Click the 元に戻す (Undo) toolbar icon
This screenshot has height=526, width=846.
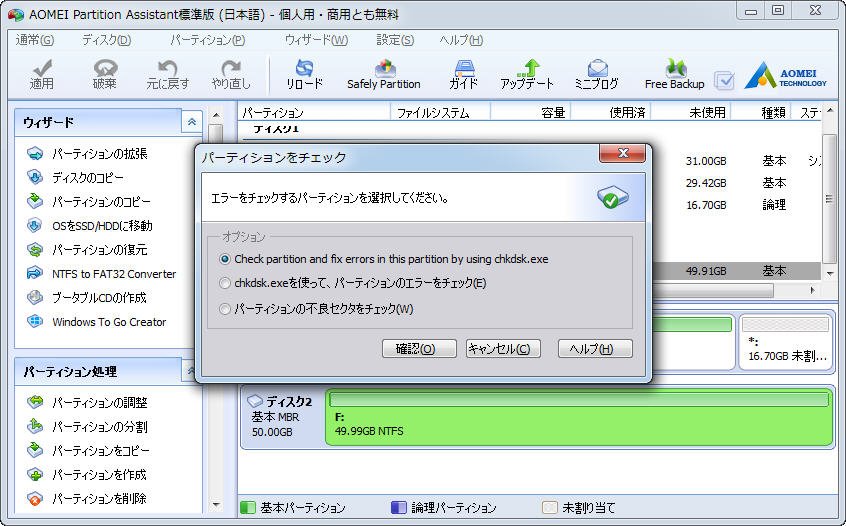pyautogui.click(x=168, y=74)
